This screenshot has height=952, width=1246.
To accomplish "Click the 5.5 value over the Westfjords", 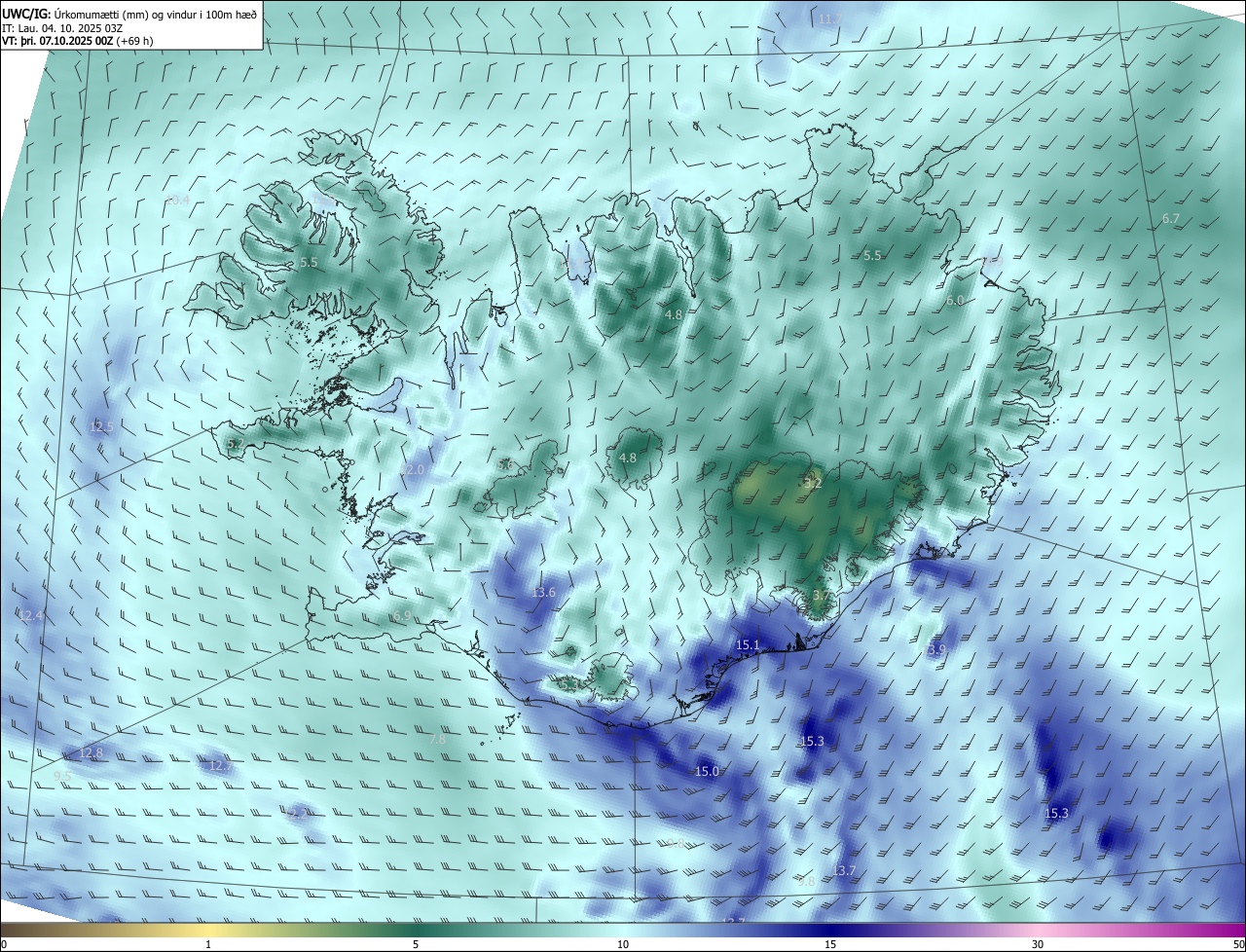I will coord(309,263).
